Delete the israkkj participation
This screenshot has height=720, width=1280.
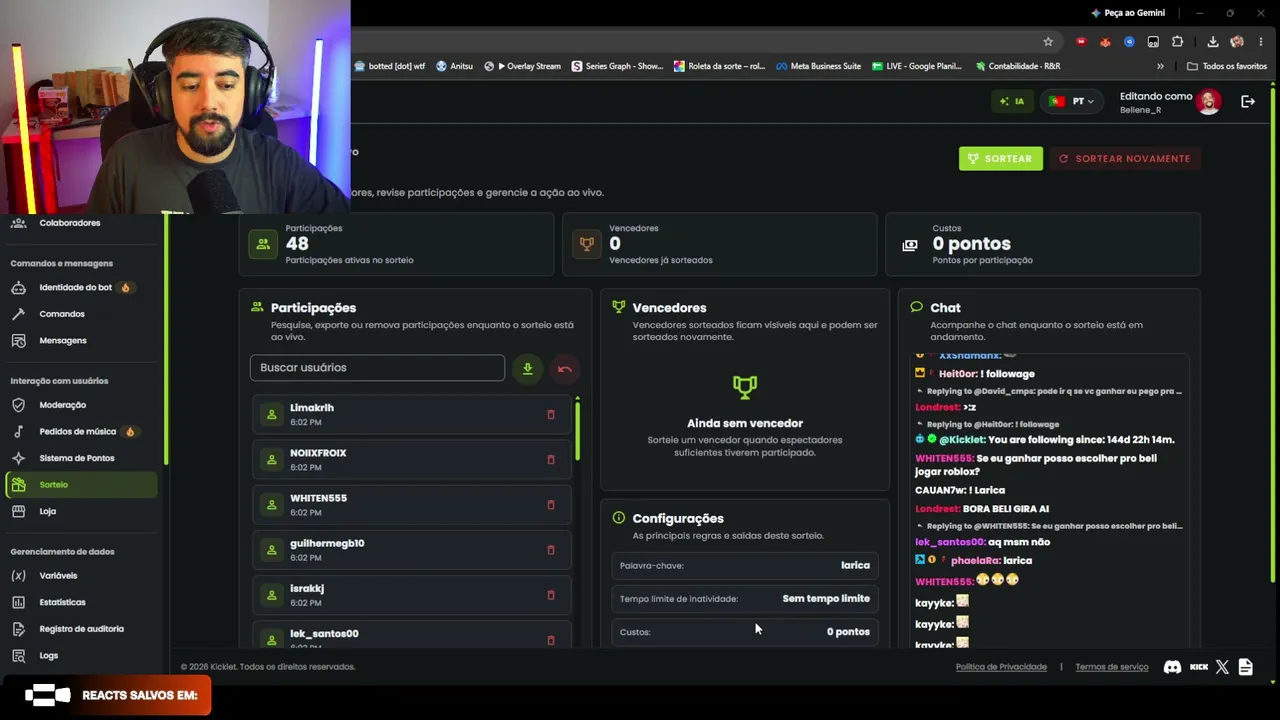(551, 595)
